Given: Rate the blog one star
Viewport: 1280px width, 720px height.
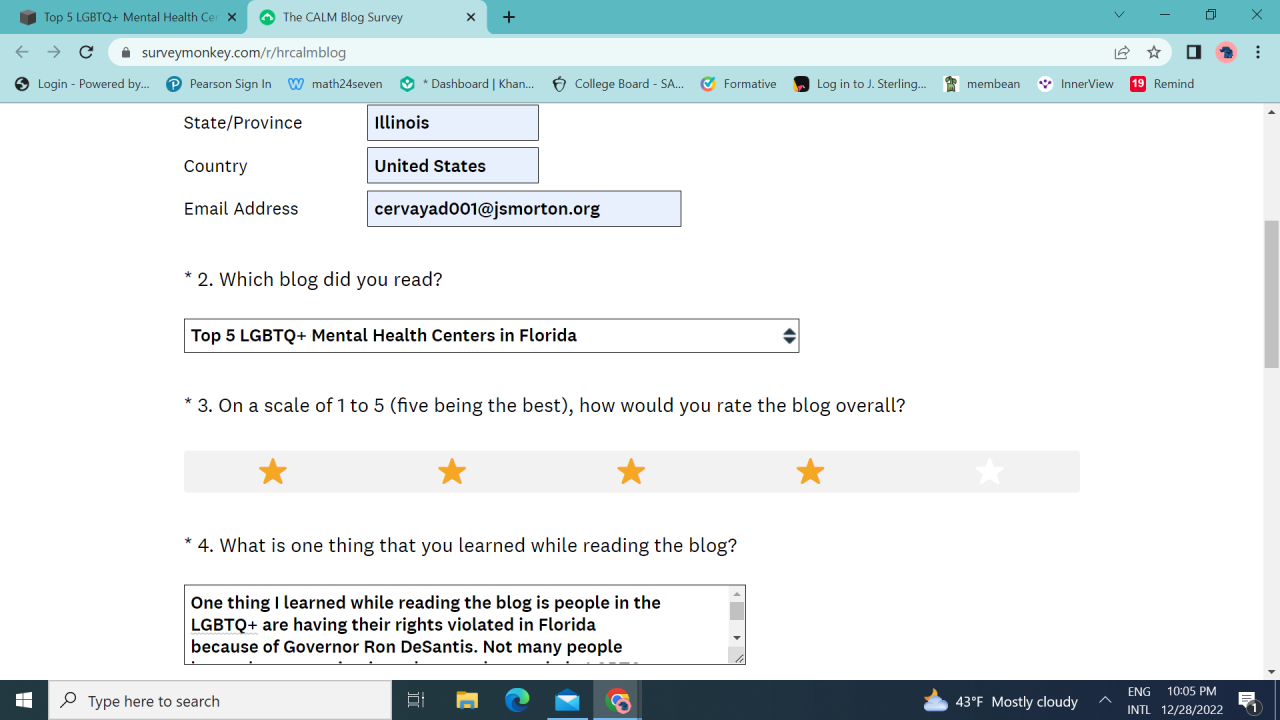Looking at the screenshot, I should pyautogui.click(x=273, y=471).
